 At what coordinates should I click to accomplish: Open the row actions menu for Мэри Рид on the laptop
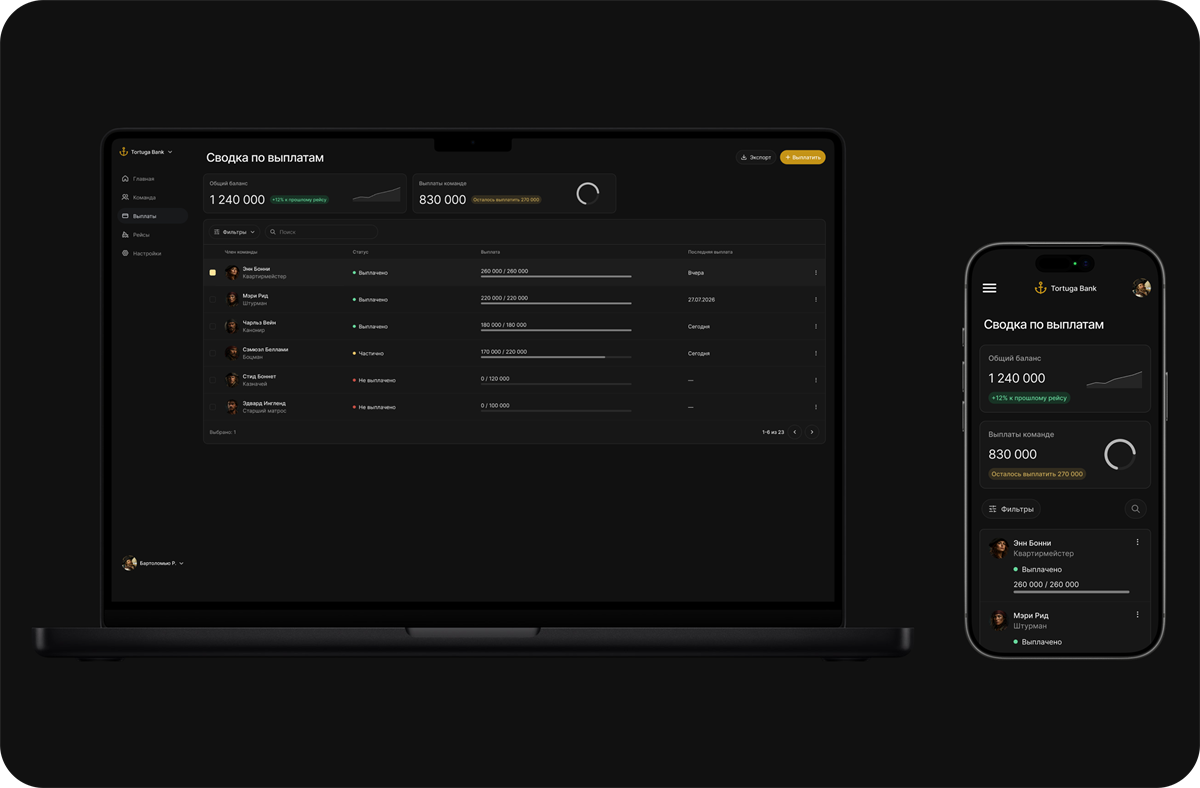pos(815,300)
